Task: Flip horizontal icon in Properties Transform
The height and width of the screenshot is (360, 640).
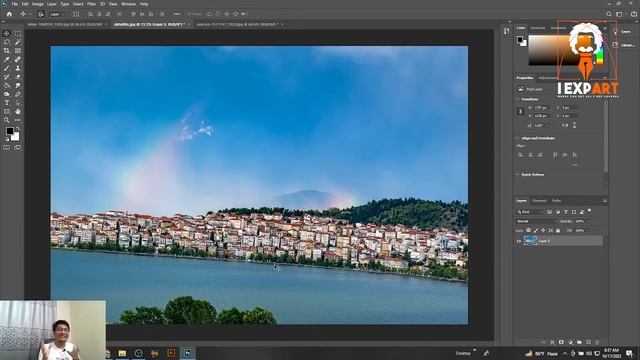Action: pos(565,125)
